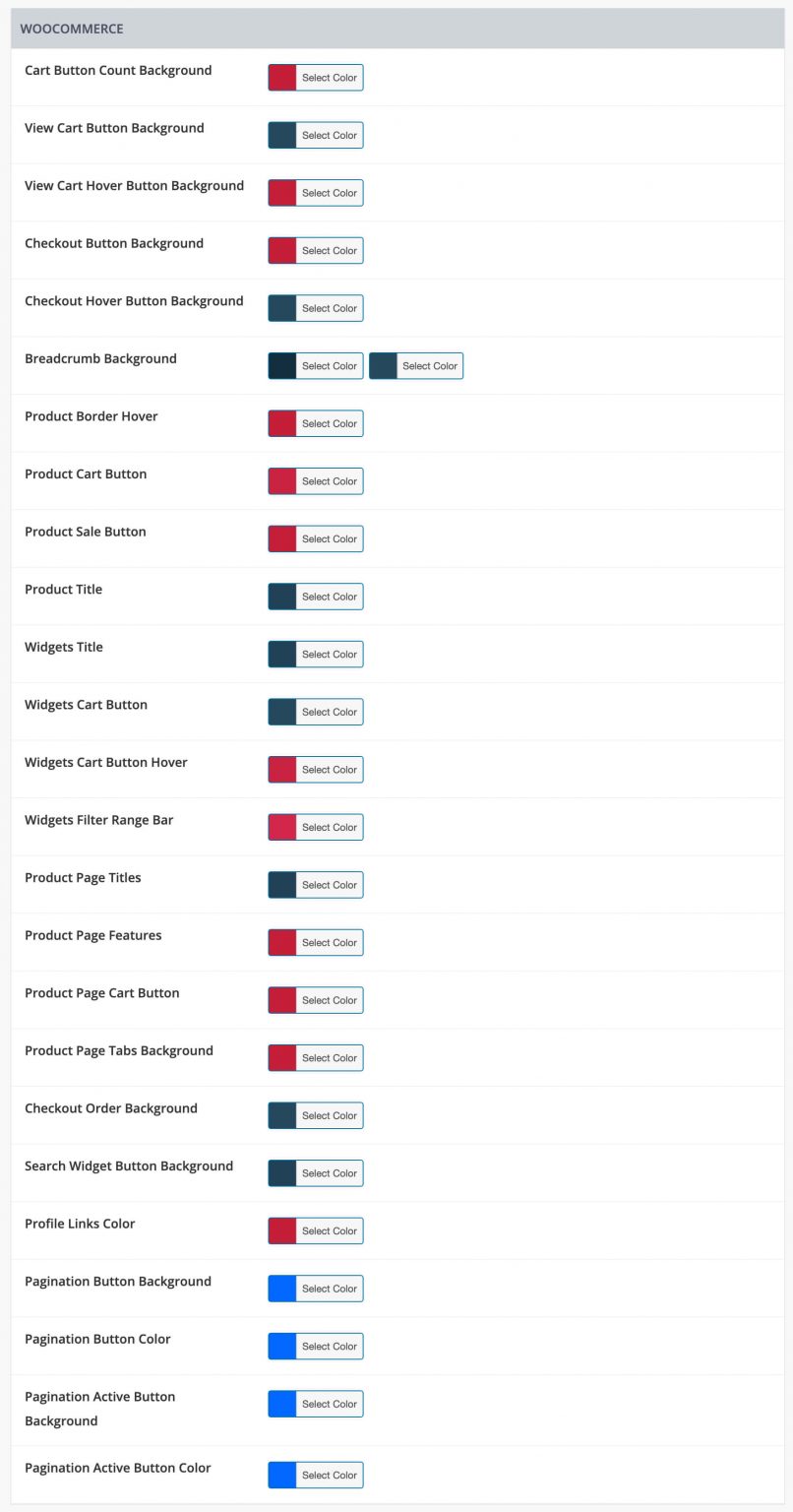Click Select Color for View Cart Button Background
Image resolution: width=793 pixels, height=1512 pixels.
point(329,136)
